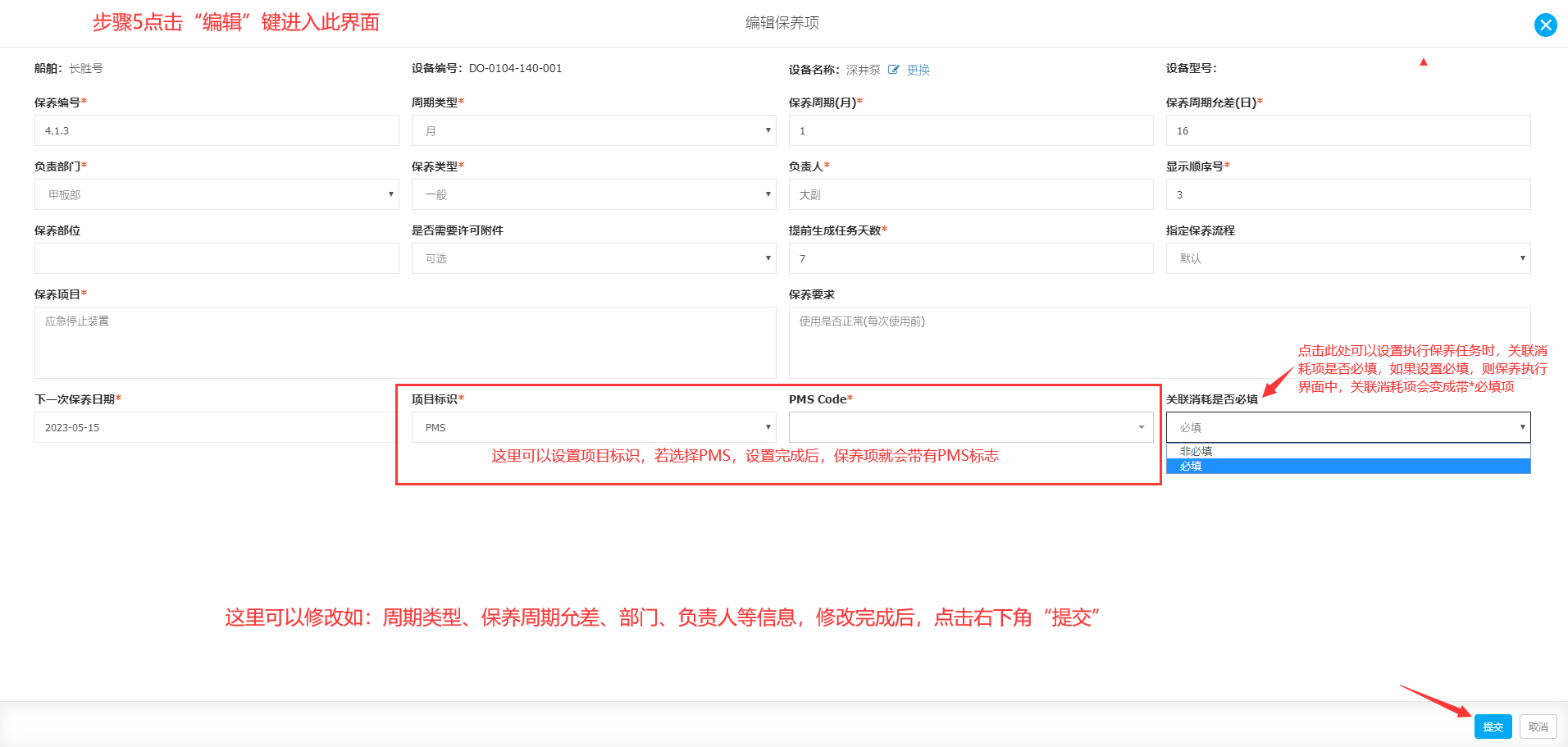Click the 保养要求 text area
Screen dimensions: 1568x747
[x=1160, y=343]
